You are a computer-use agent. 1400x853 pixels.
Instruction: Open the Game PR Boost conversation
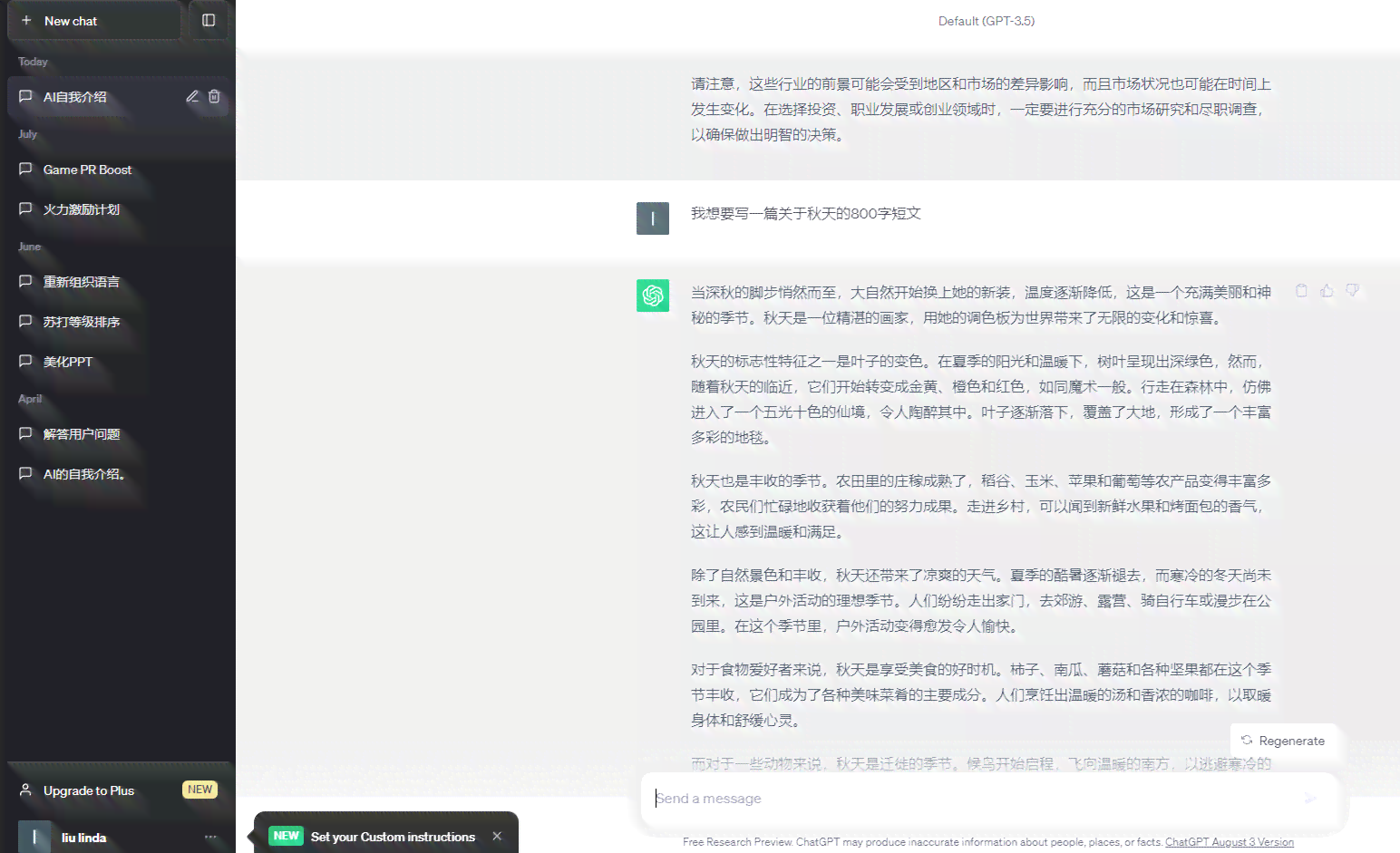[x=118, y=170]
